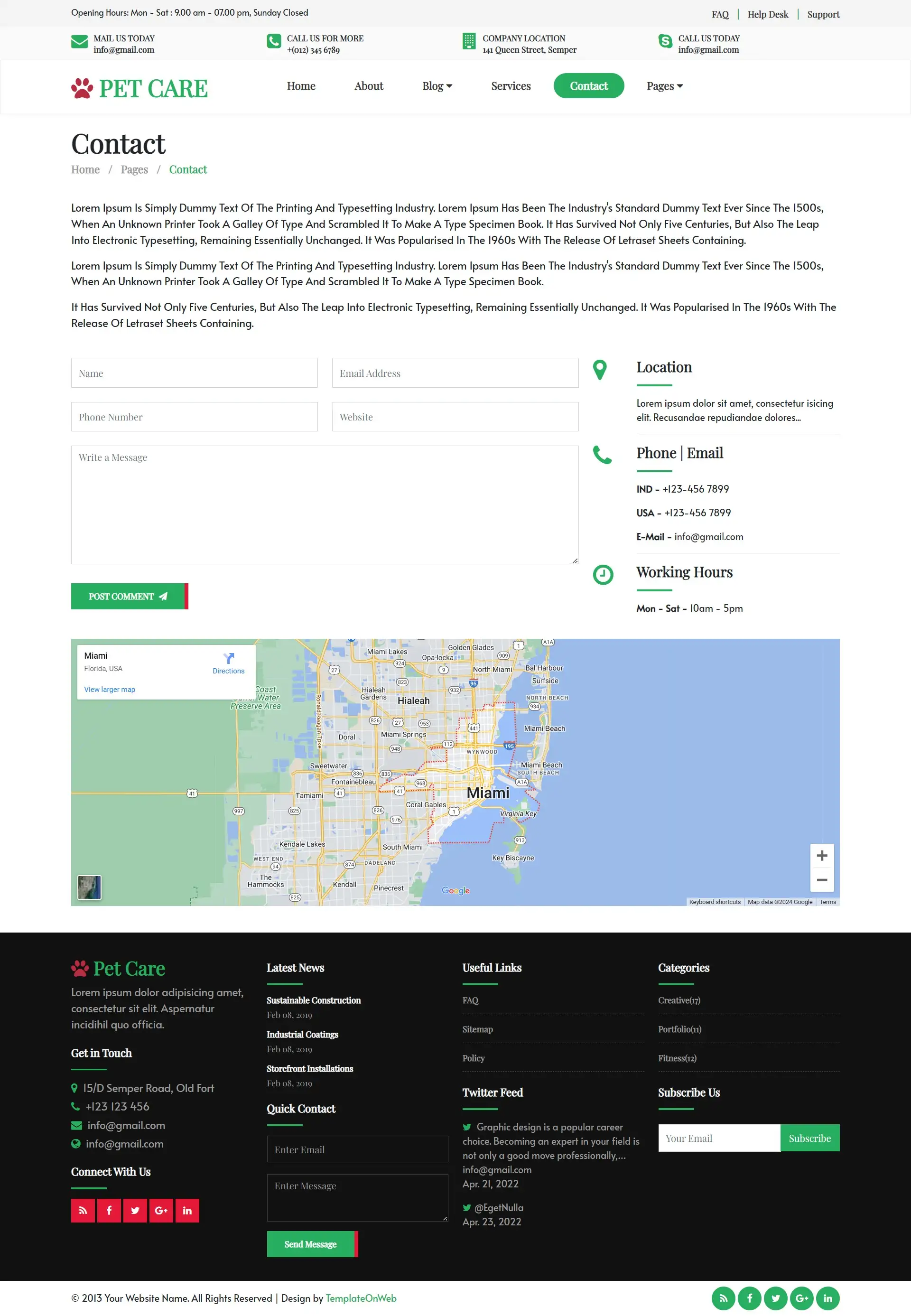Screen dimensions: 911x1316
Task: Expand the Pages navigation dropdown
Action: (x=664, y=86)
